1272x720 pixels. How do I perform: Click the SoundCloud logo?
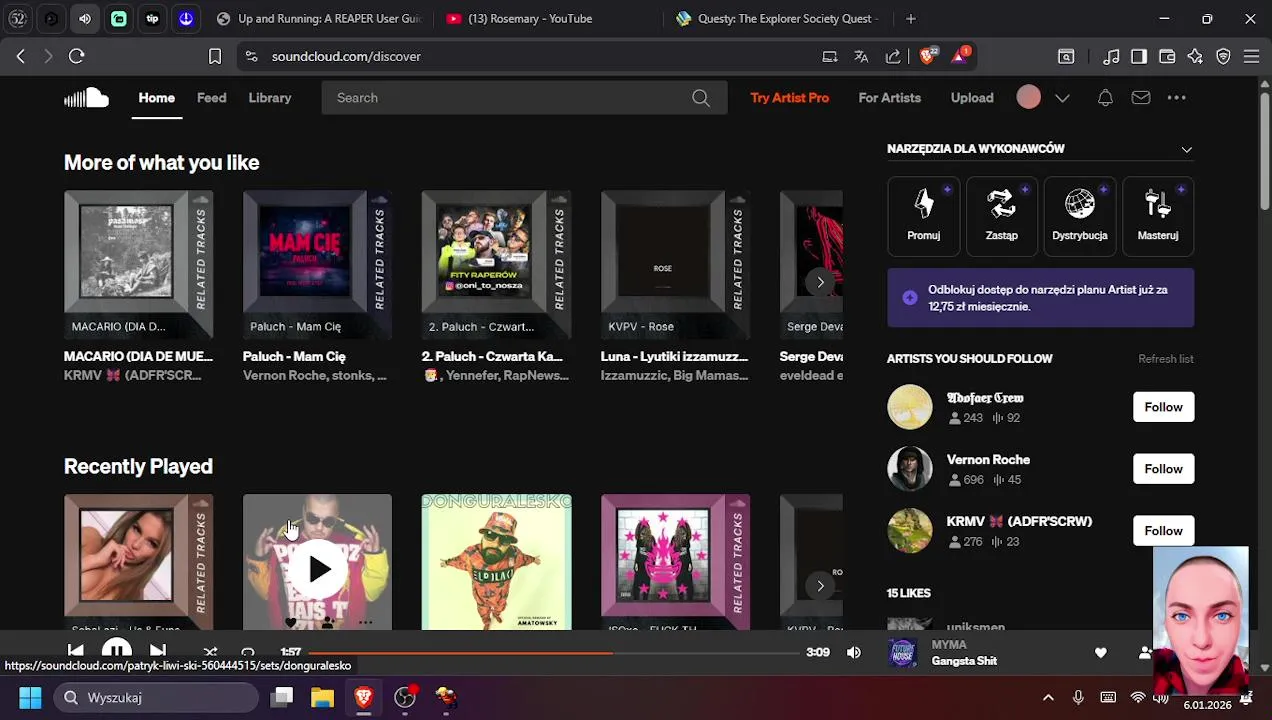pyautogui.click(x=86, y=98)
